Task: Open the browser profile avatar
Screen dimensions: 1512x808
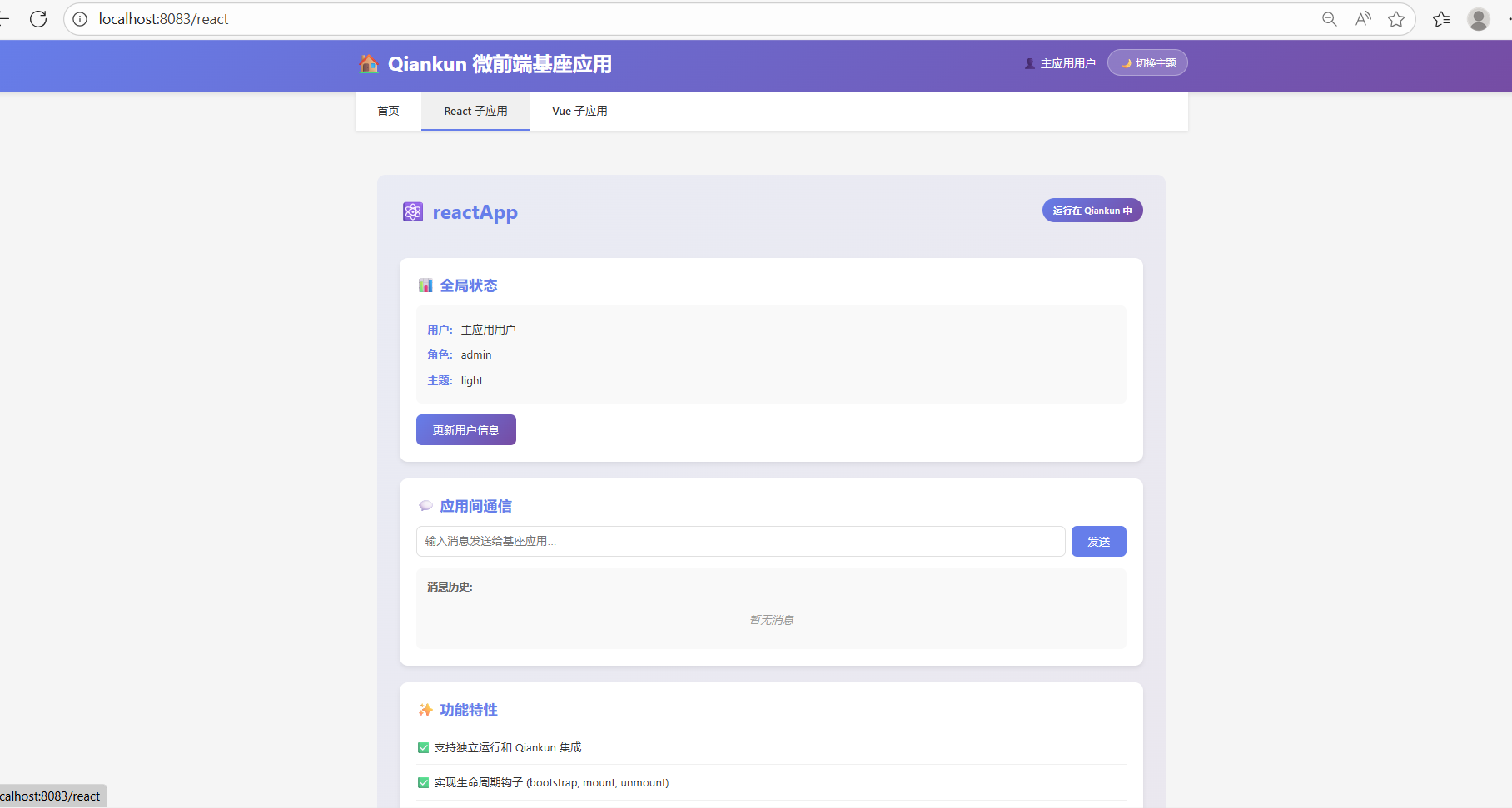Action: point(1479,19)
